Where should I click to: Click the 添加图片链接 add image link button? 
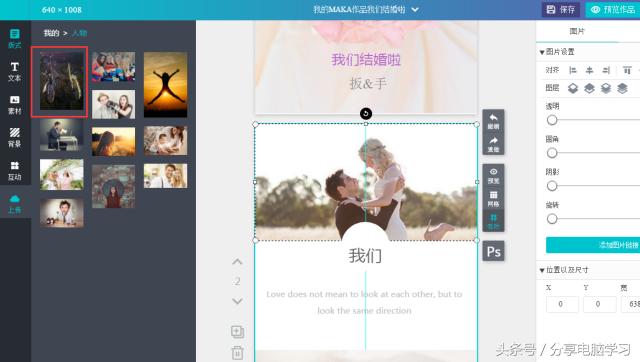(x=593, y=245)
